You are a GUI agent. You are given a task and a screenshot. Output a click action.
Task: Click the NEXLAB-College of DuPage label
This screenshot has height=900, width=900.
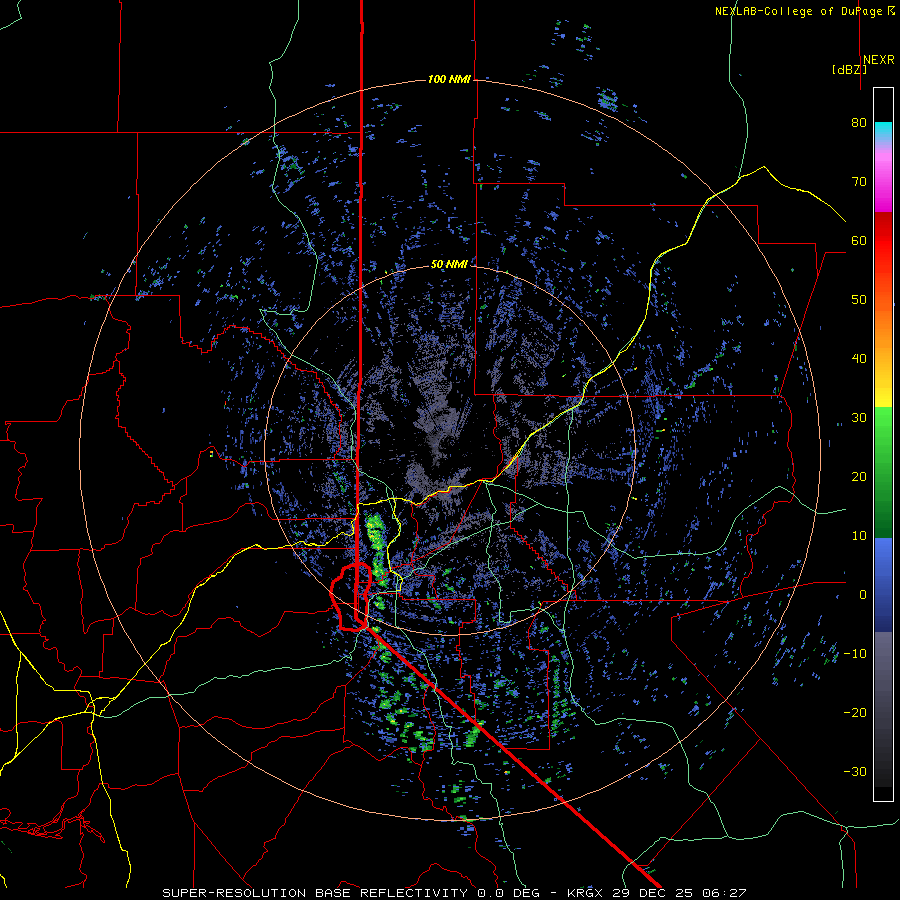pos(800,11)
